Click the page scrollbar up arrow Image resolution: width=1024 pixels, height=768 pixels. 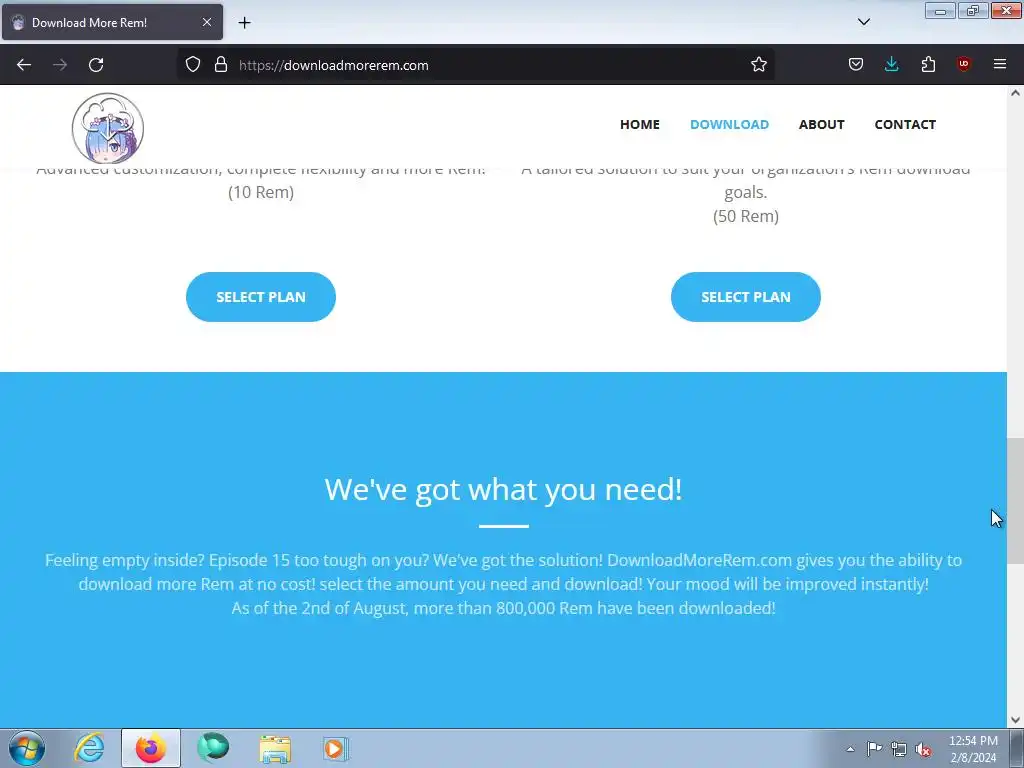[1015, 93]
